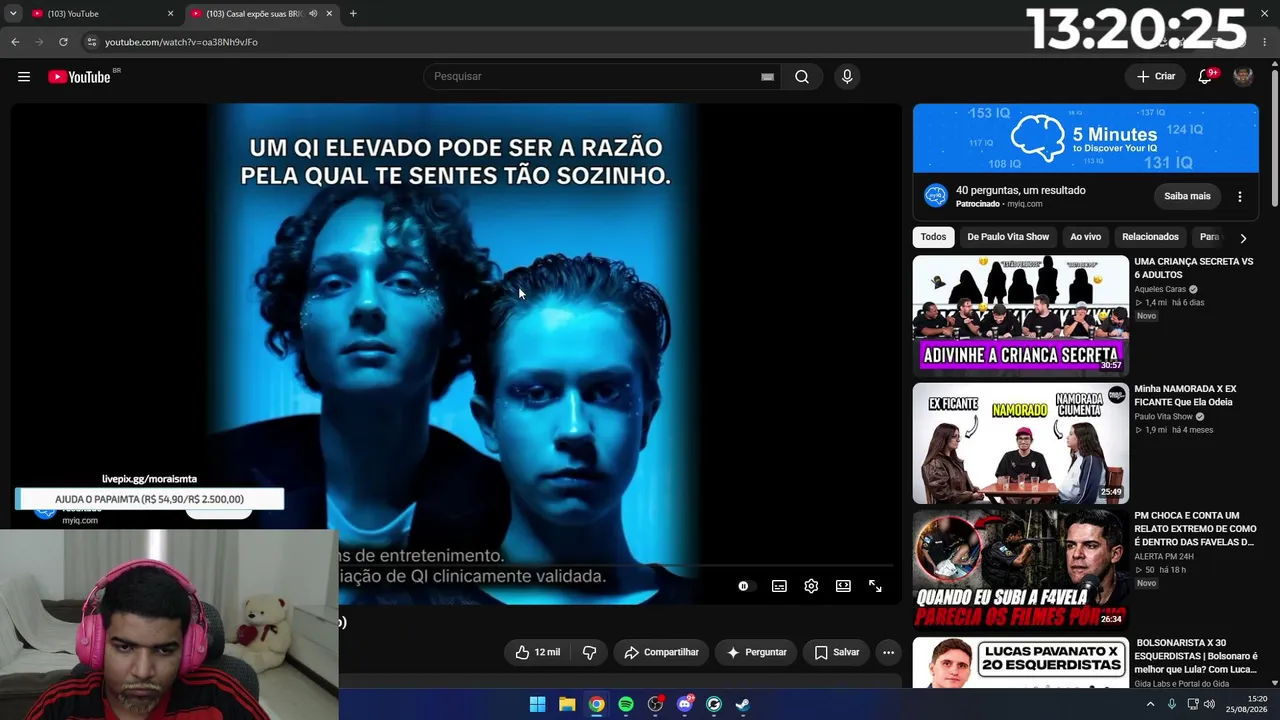Click the Criar button
This screenshot has height=720, width=1280.
point(1156,77)
